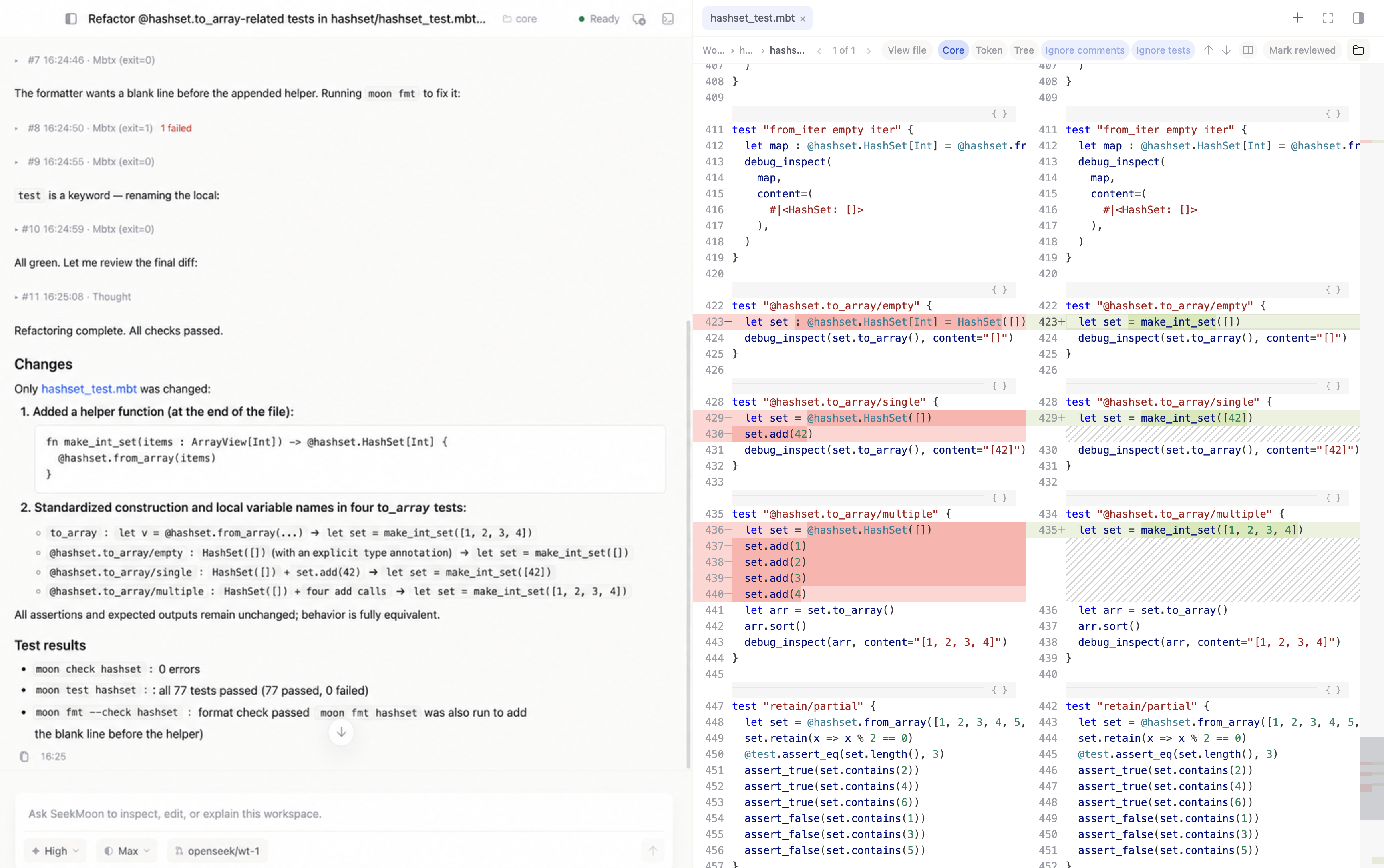Toggle the right sidebar panel icon
This screenshot has width=1384, height=868.
click(1358, 18)
